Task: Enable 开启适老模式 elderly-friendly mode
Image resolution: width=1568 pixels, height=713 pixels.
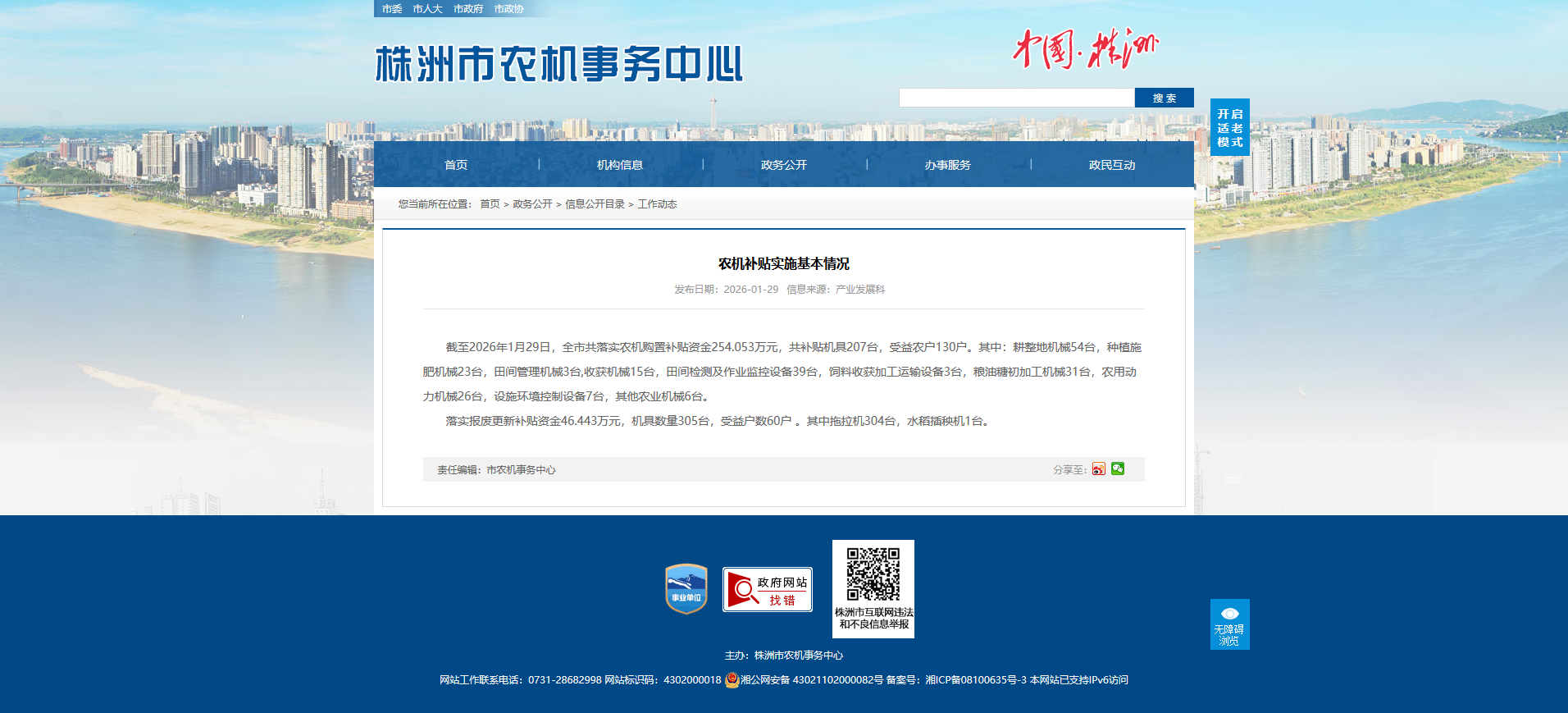Action: tap(1229, 128)
